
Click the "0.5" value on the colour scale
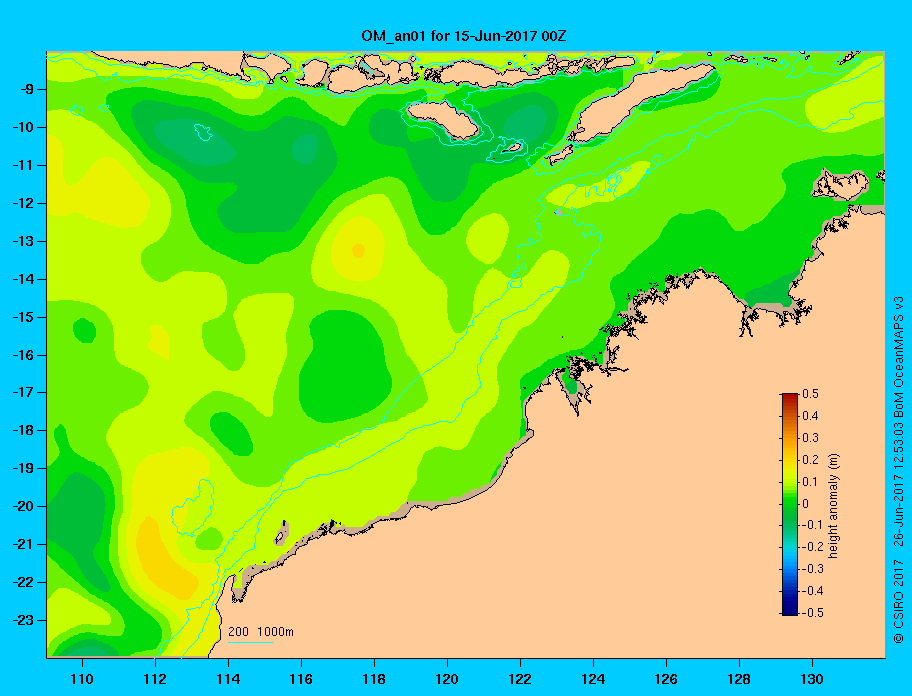click(x=810, y=394)
